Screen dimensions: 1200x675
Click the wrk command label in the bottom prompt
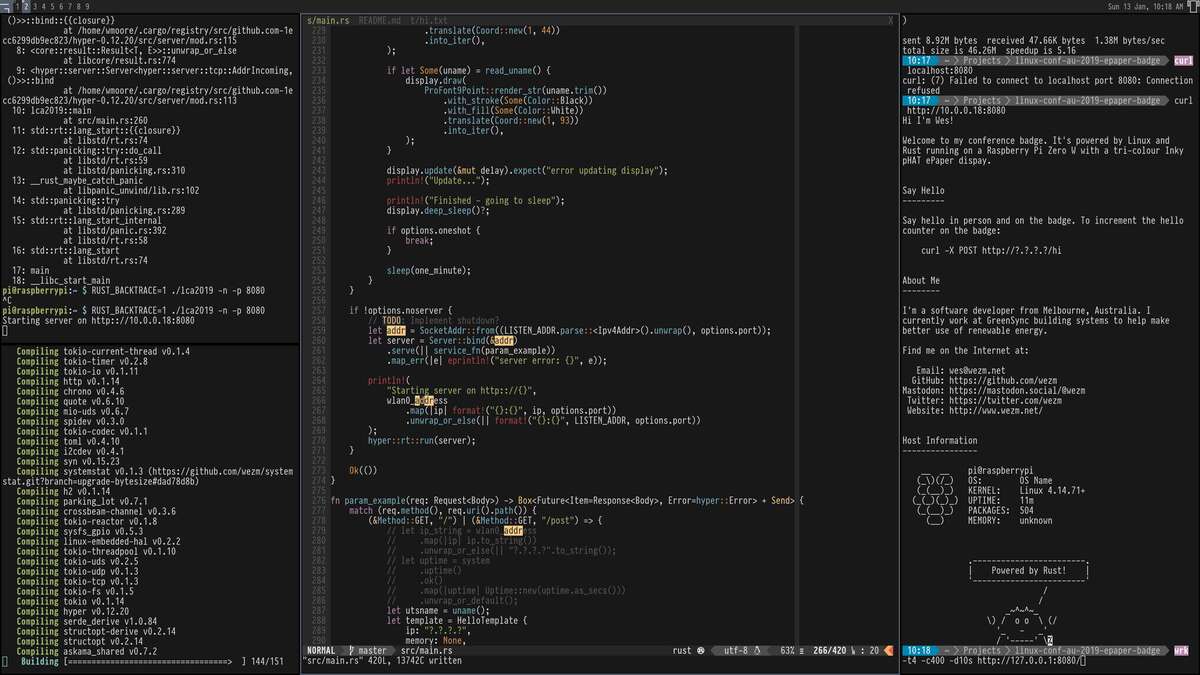click(x=1181, y=650)
